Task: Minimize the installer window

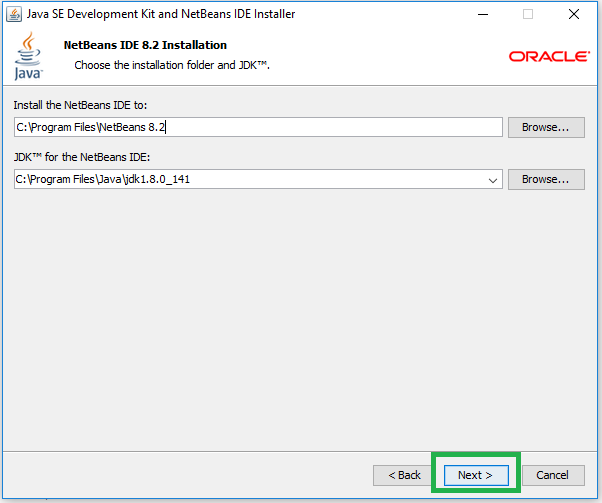Action: (483, 15)
